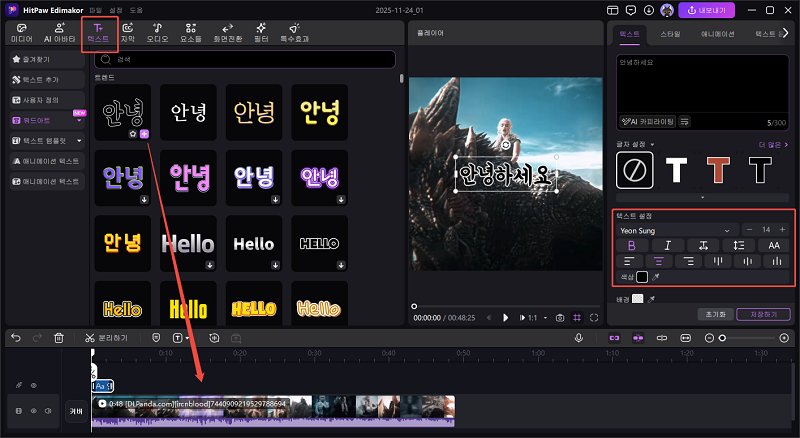Open the Yeon Sung font dropdown
800x438 pixels.
tap(676, 230)
